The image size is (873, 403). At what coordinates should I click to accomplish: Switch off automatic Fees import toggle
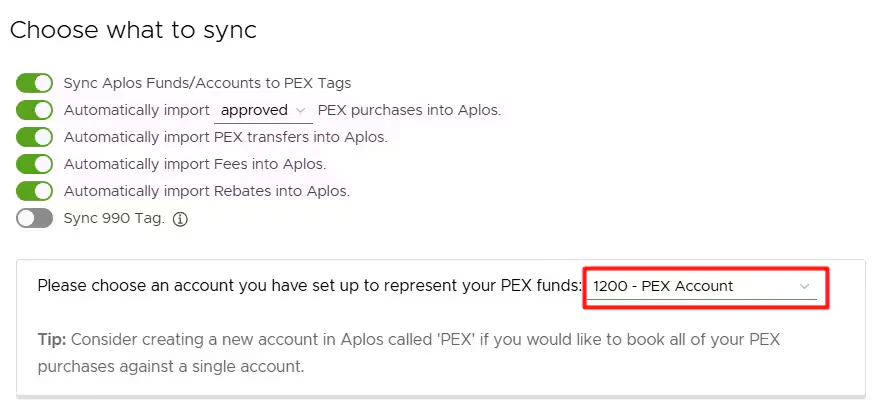(x=34, y=164)
